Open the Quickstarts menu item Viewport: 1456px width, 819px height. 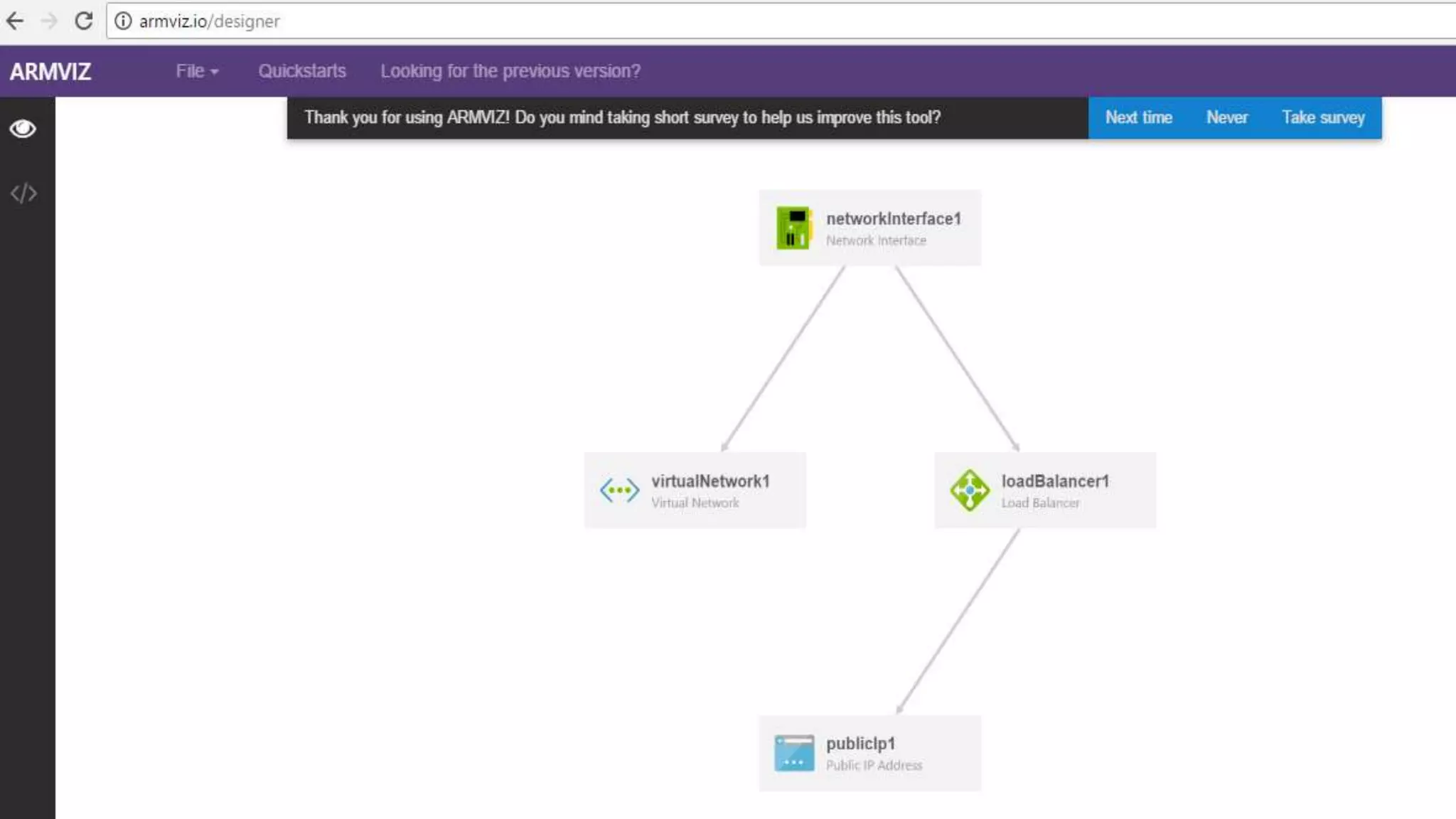point(302,71)
